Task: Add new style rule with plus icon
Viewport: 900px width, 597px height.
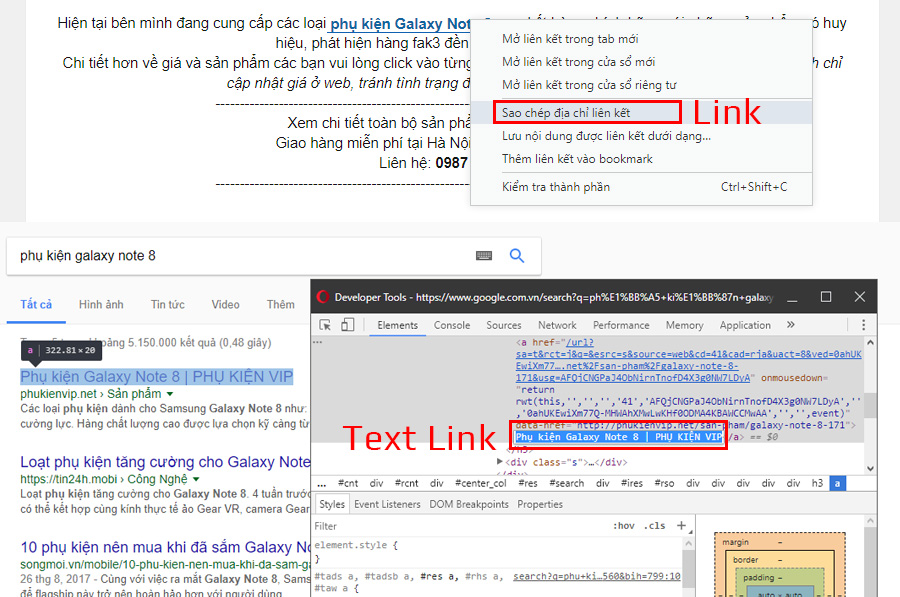Action: tap(681, 525)
